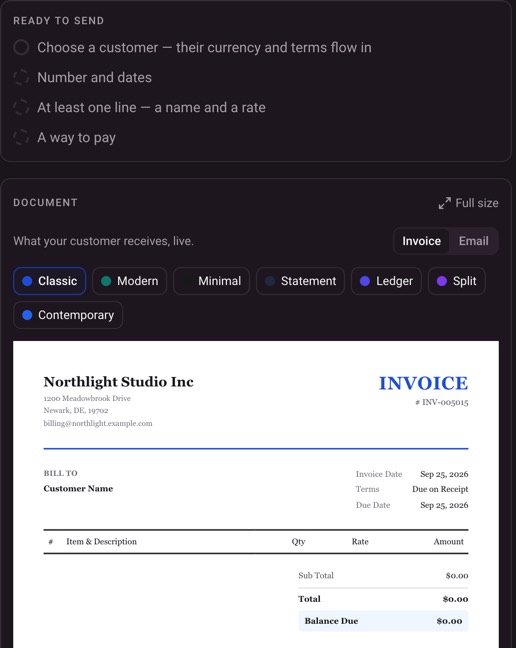Switch preview to the Invoice tab
This screenshot has height=648, width=516.
pyautogui.click(x=421, y=241)
